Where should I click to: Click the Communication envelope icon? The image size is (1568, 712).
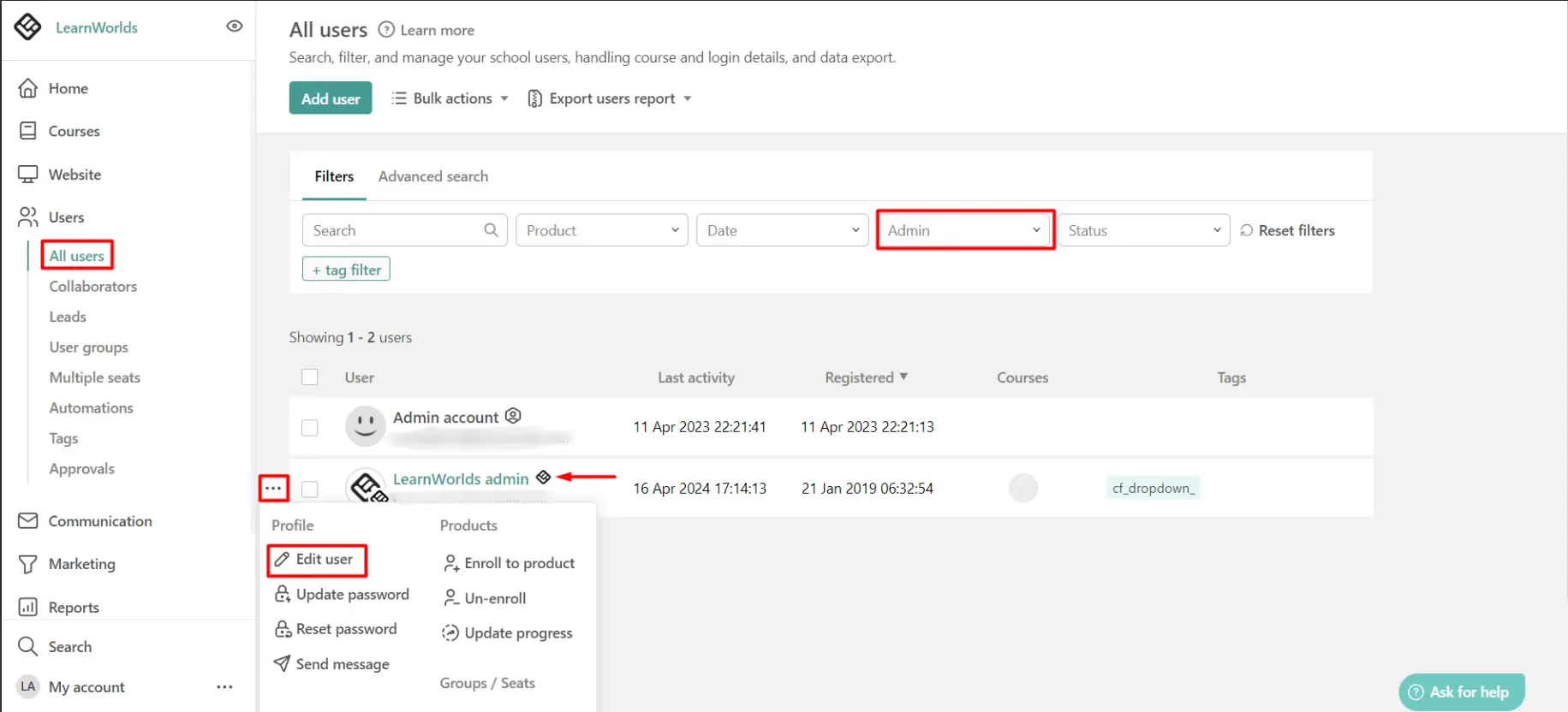click(x=28, y=521)
